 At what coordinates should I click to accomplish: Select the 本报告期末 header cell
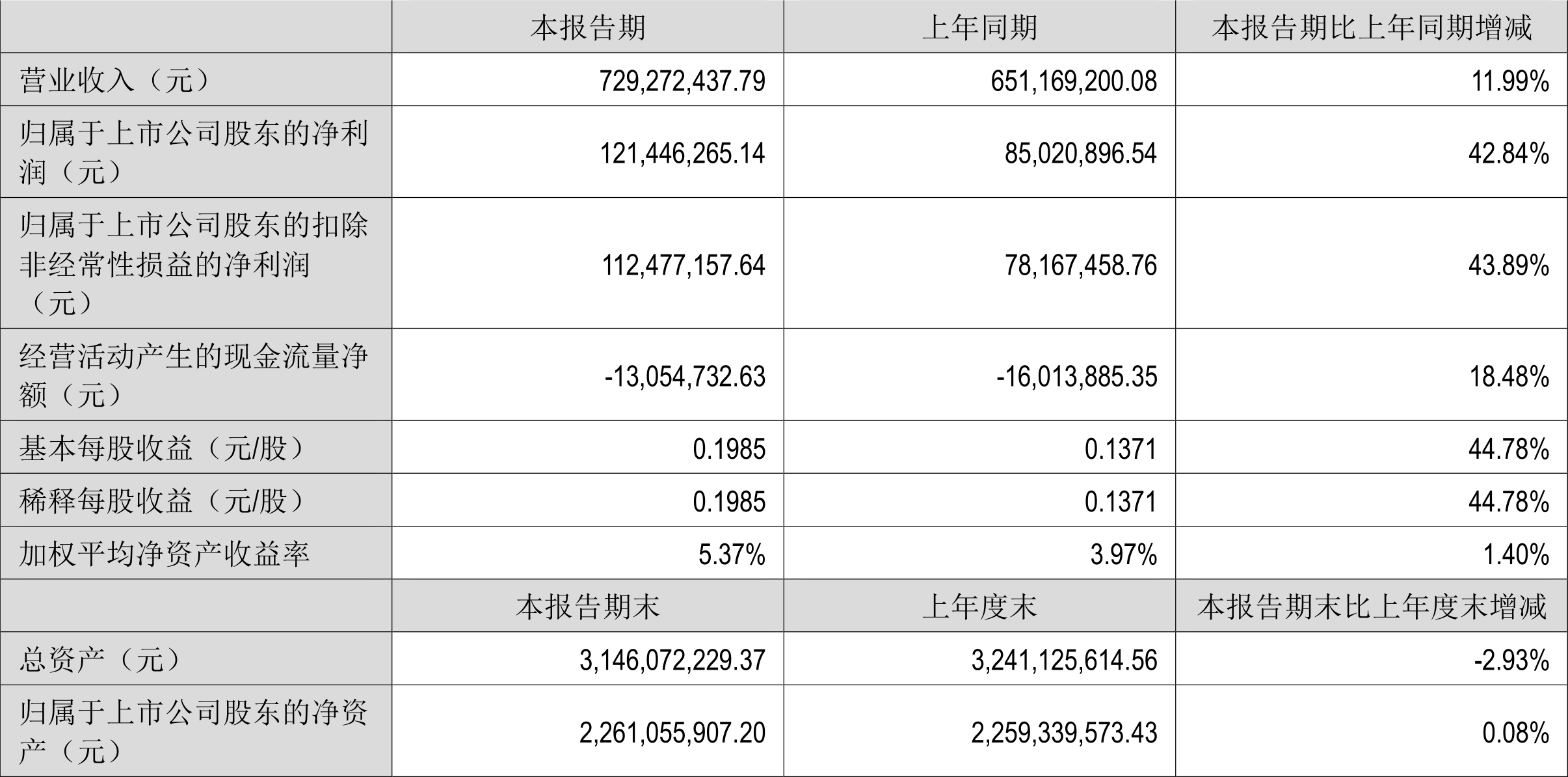(x=588, y=607)
